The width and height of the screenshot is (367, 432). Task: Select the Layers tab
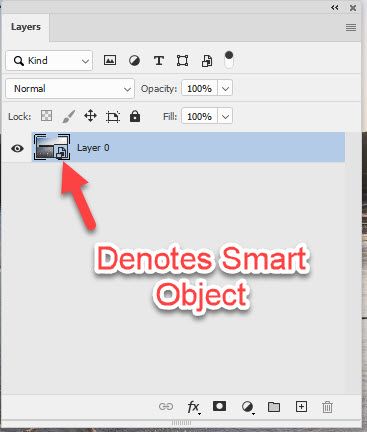coord(26,27)
